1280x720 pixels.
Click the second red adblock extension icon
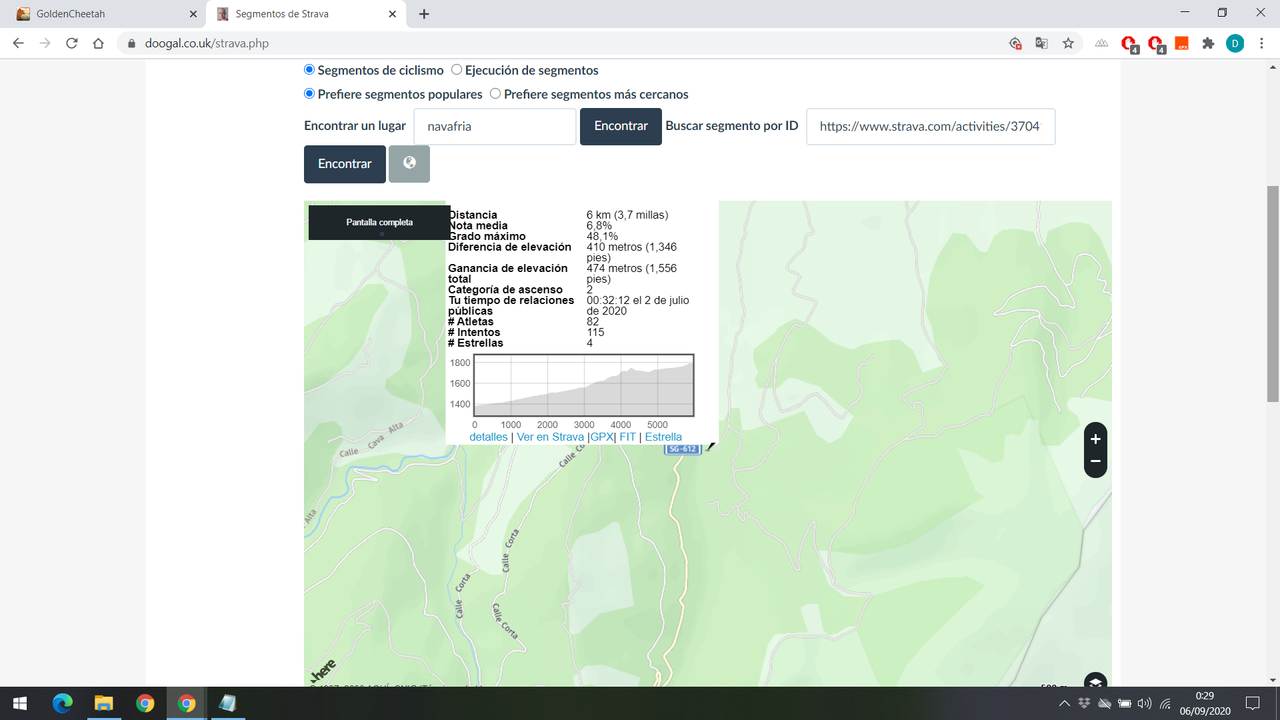point(1156,44)
